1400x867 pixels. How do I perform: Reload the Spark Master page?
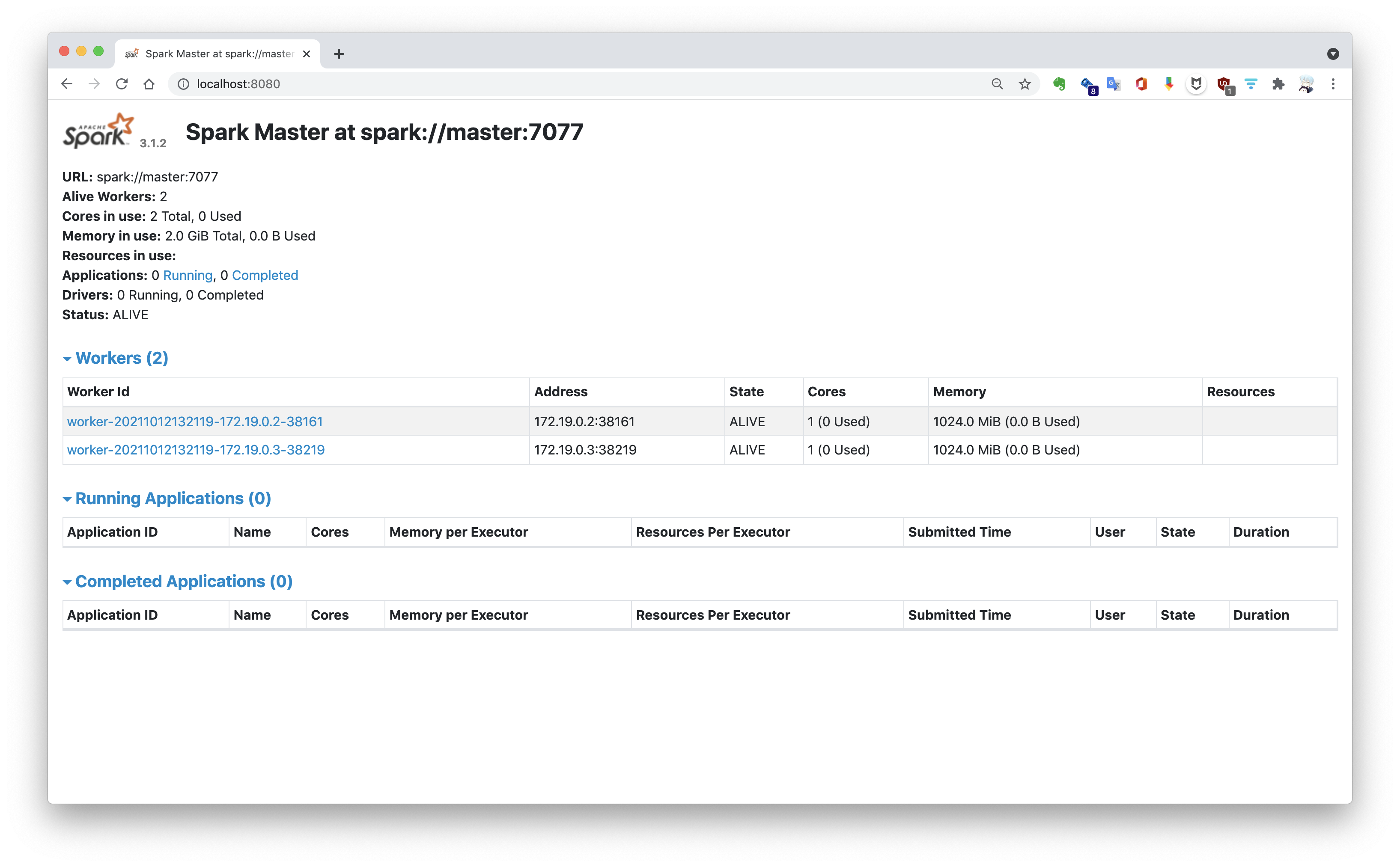click(x=122, y=84)
